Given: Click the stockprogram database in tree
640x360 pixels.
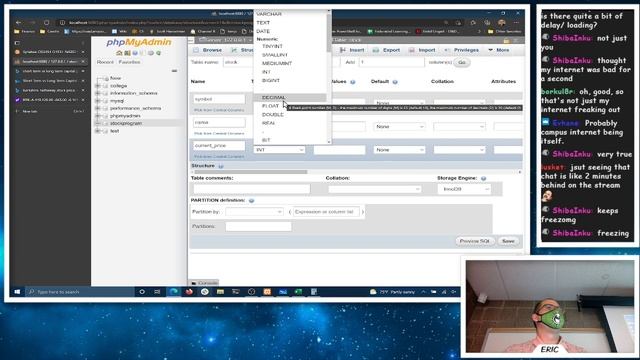Looking at the screenshot, I should [126, 123].
